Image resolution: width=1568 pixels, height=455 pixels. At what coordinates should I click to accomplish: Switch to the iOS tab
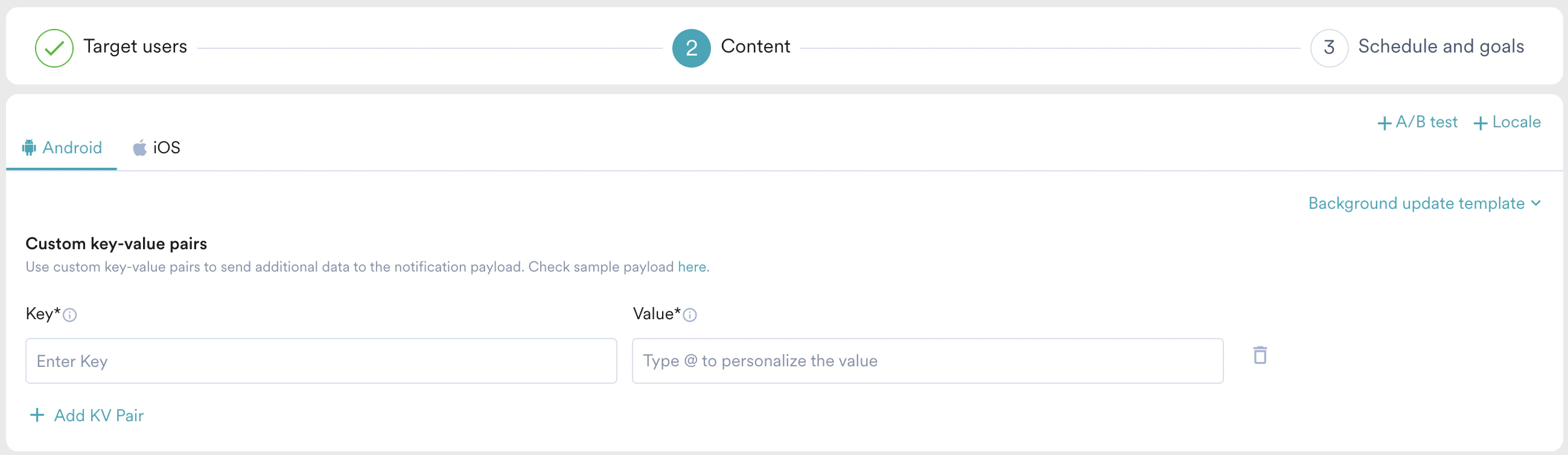click(x=166, y=148)
